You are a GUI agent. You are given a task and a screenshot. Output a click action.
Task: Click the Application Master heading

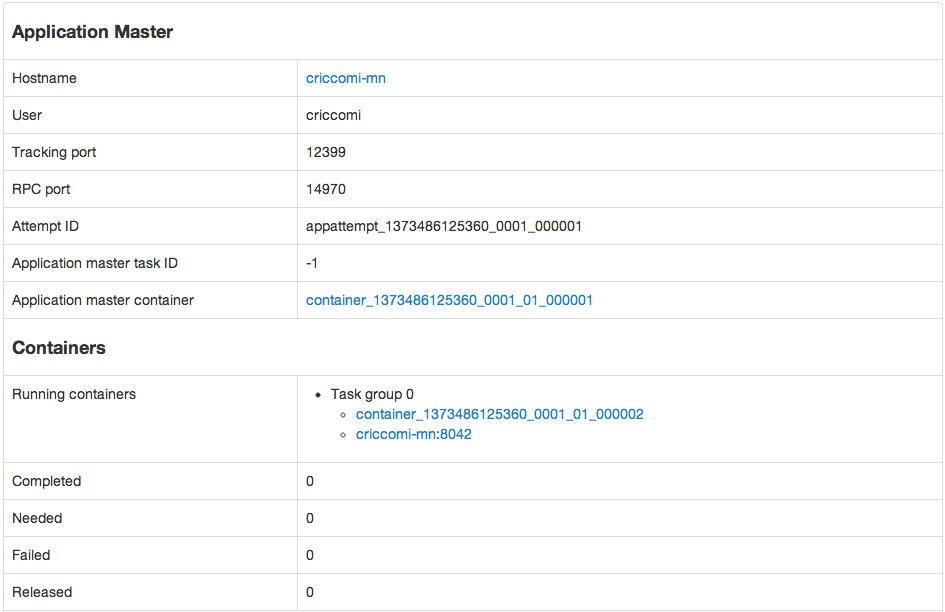[92, 32]
